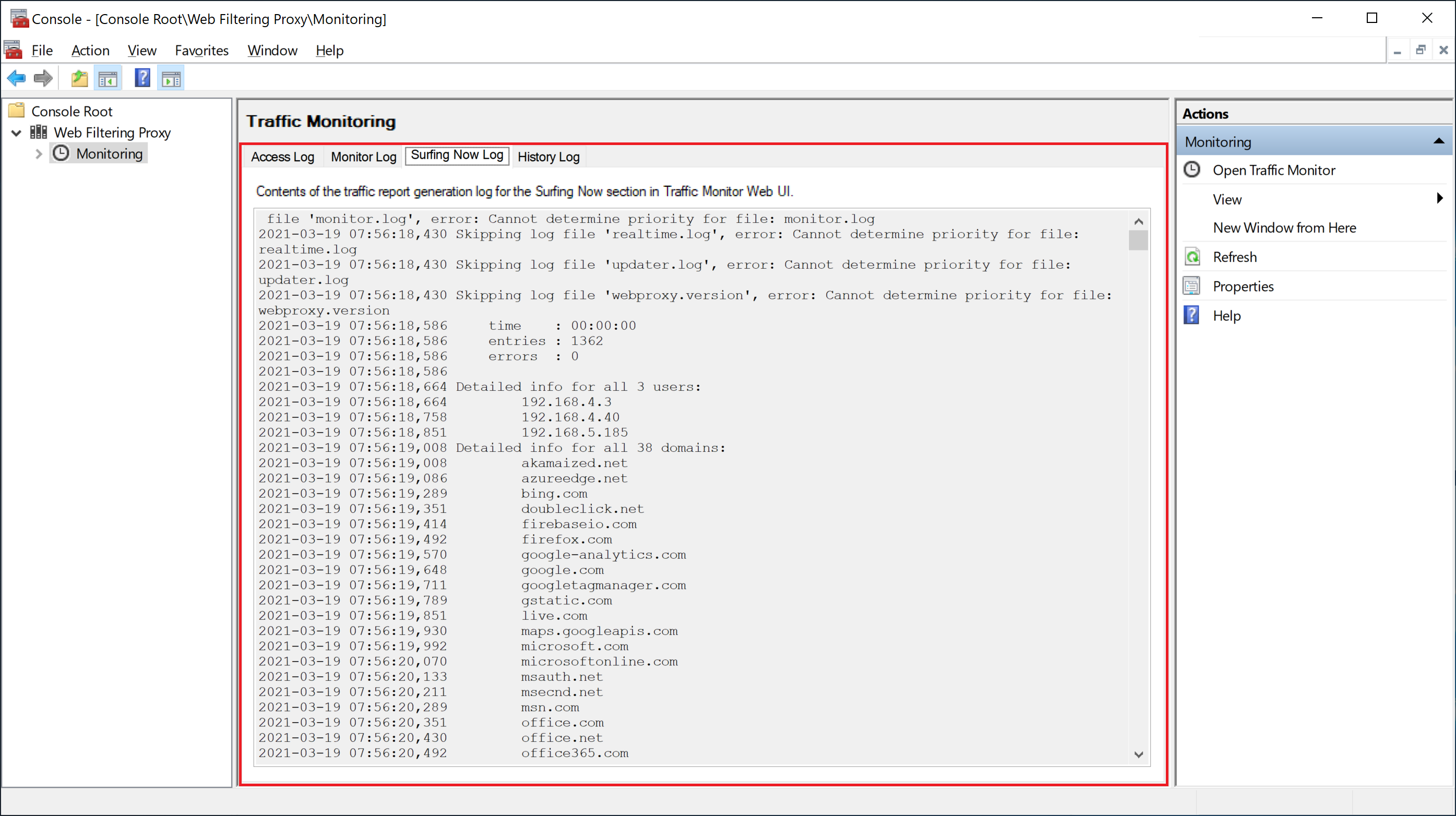This screenshot has height=816, width=1456.
Task: Switch to the Access Log tab
Action: coord(283,157)
